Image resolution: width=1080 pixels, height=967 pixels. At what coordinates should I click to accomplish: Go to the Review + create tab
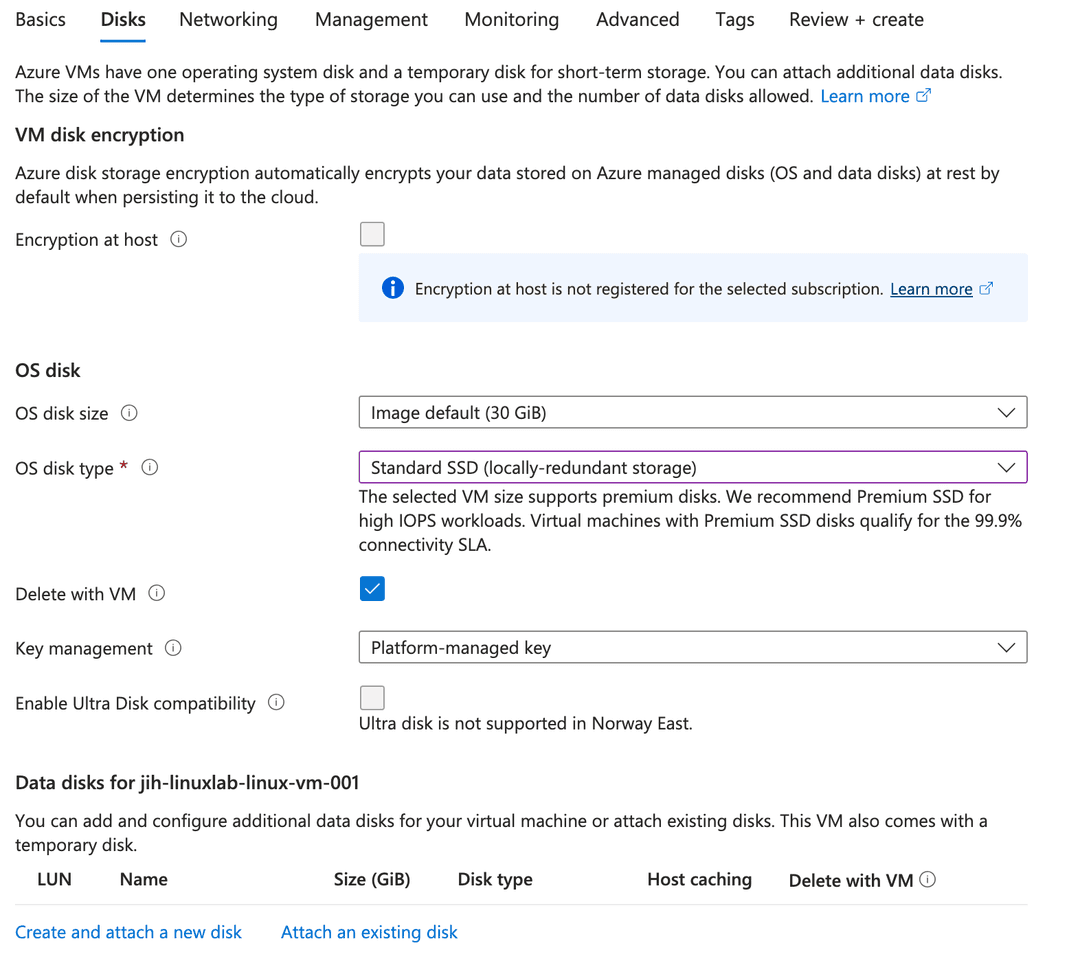pyautogui.click(x=856, y=20)
